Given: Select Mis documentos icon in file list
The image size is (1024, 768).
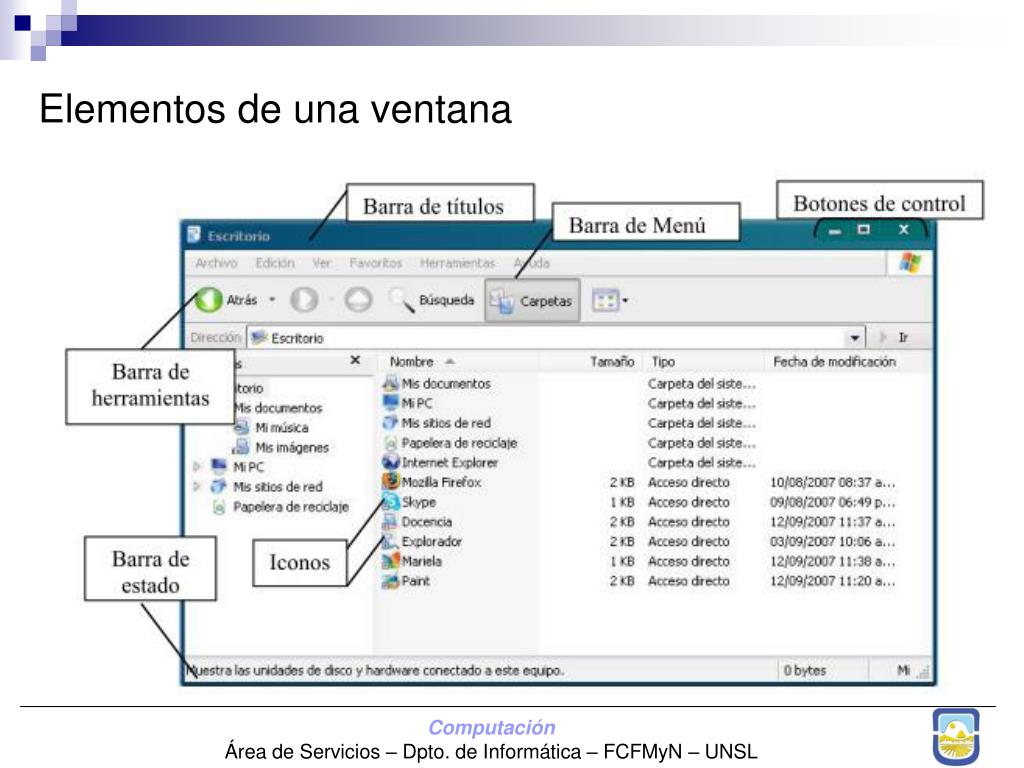Looking at the screenshot, I should [391, 383].
